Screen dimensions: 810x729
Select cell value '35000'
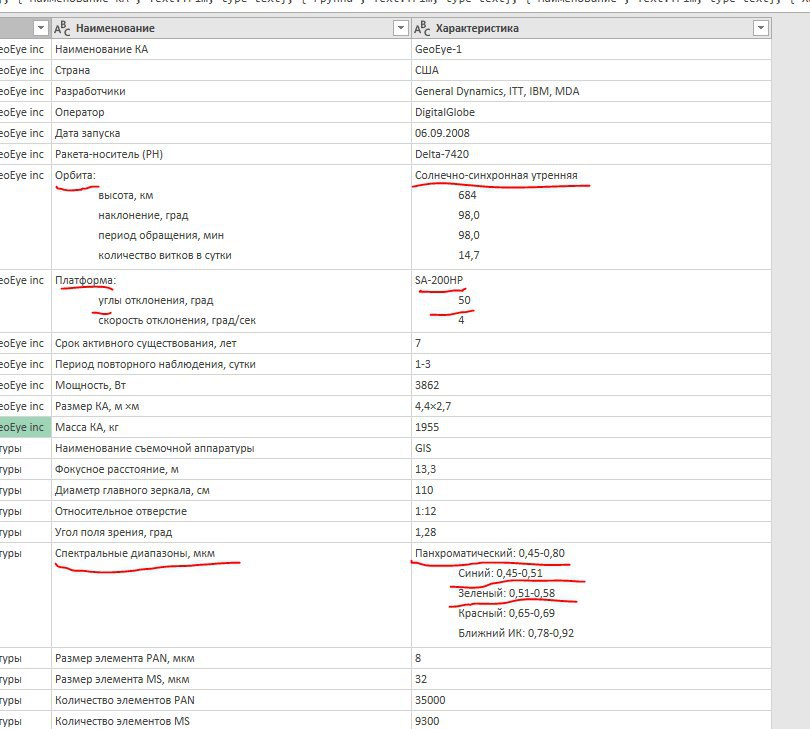pos(591,701)
